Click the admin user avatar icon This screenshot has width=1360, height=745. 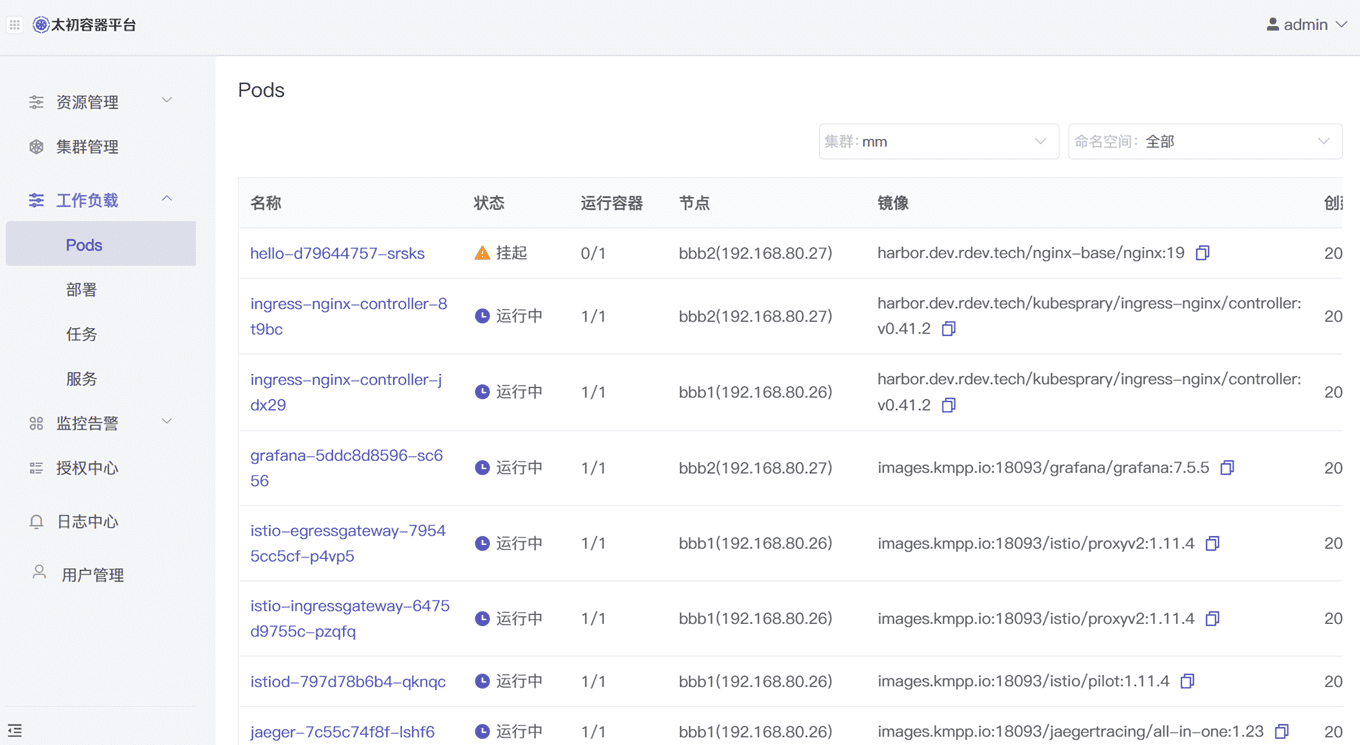point(1272,24)
